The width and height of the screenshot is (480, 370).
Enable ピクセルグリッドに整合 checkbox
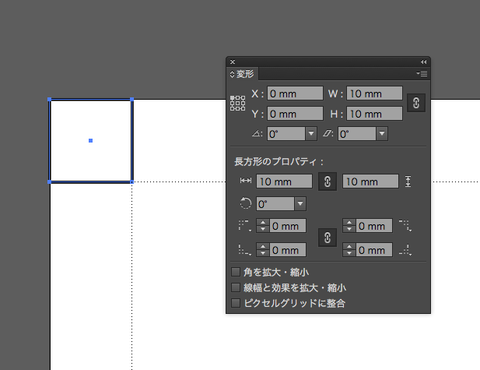tap(236, 303)
